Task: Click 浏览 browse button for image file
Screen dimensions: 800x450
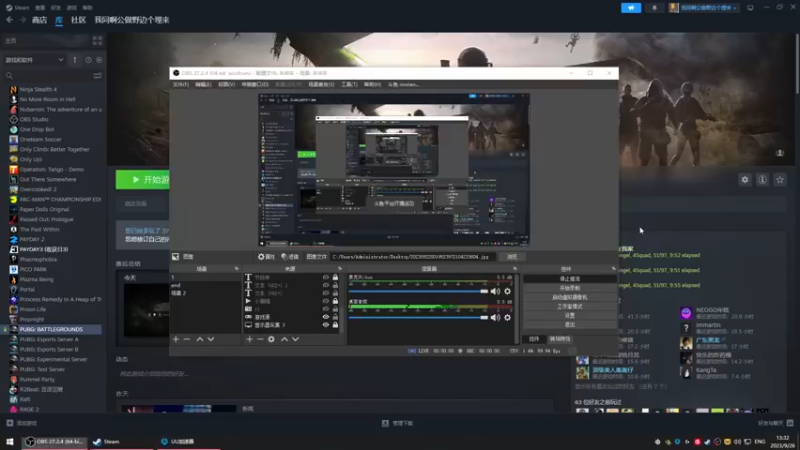Action: click(512, 257)
